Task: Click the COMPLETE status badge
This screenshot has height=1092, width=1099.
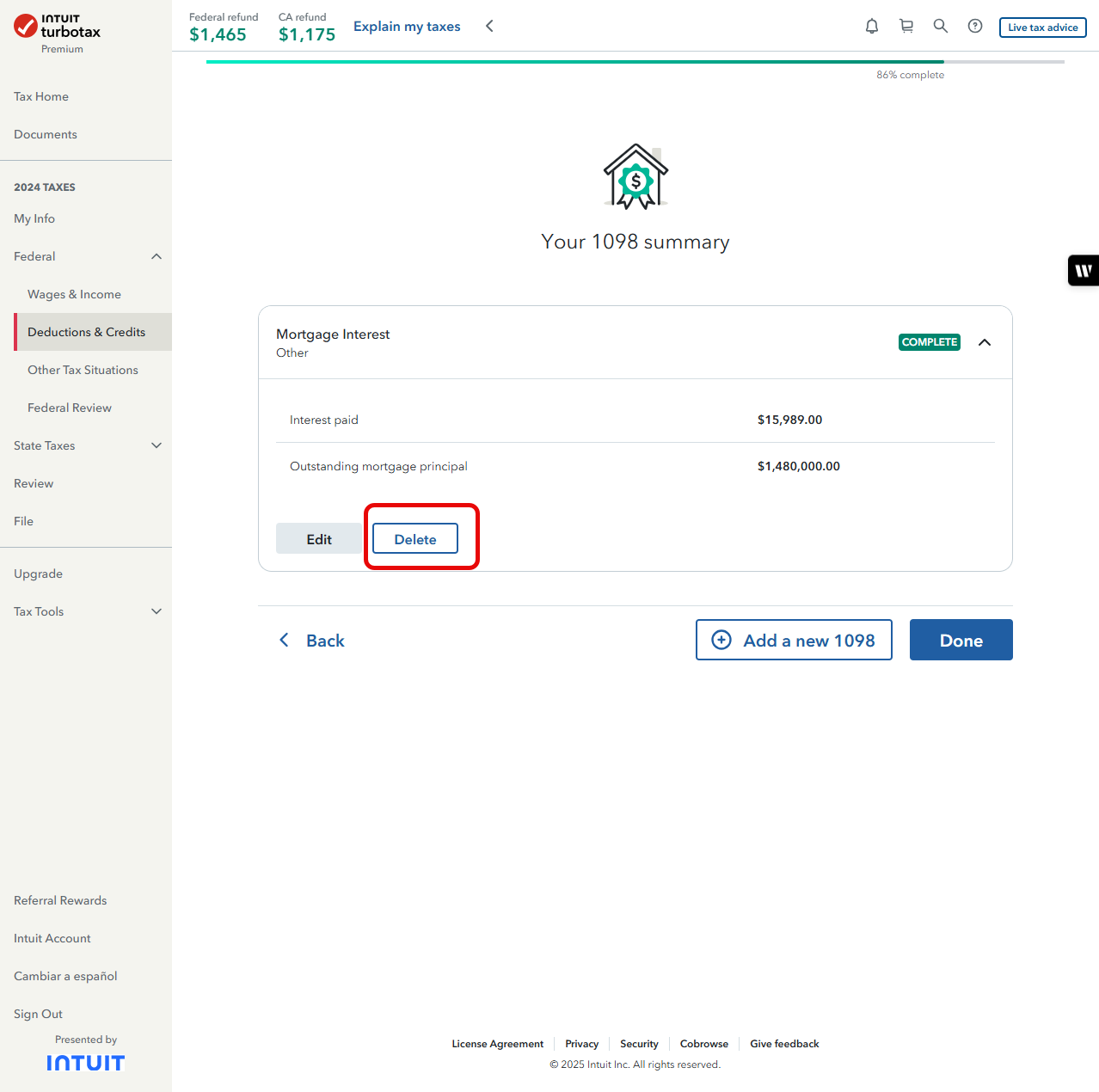Action: click(930, 342)
